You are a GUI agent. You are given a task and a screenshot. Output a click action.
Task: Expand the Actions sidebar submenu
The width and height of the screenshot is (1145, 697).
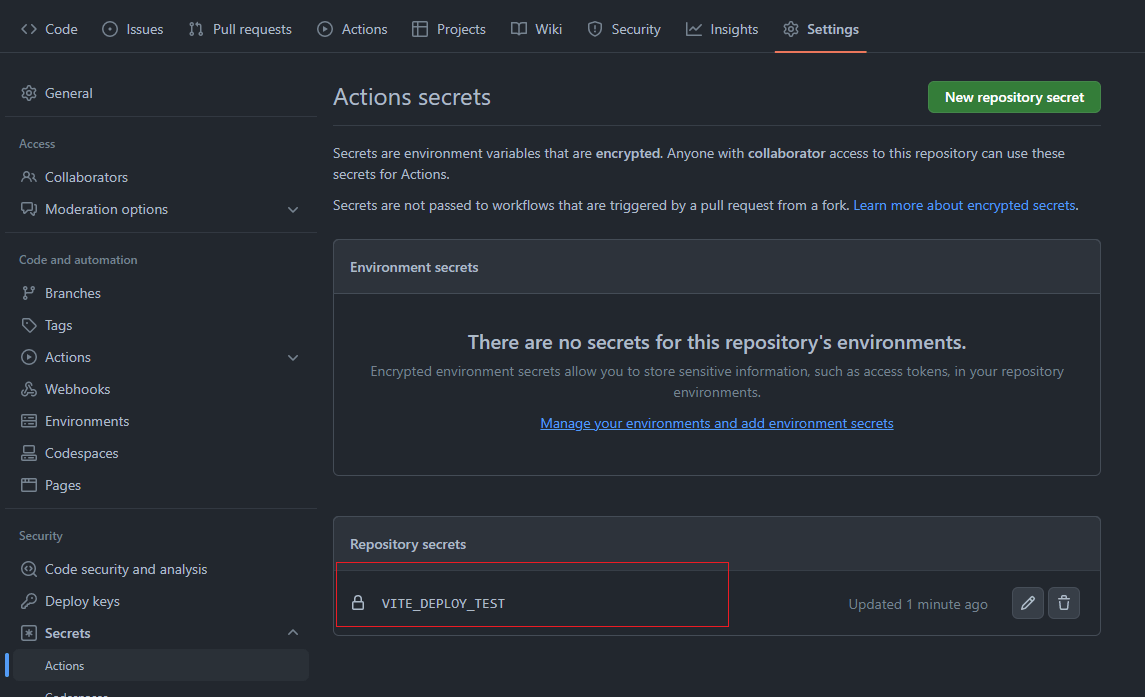[293, 357]
